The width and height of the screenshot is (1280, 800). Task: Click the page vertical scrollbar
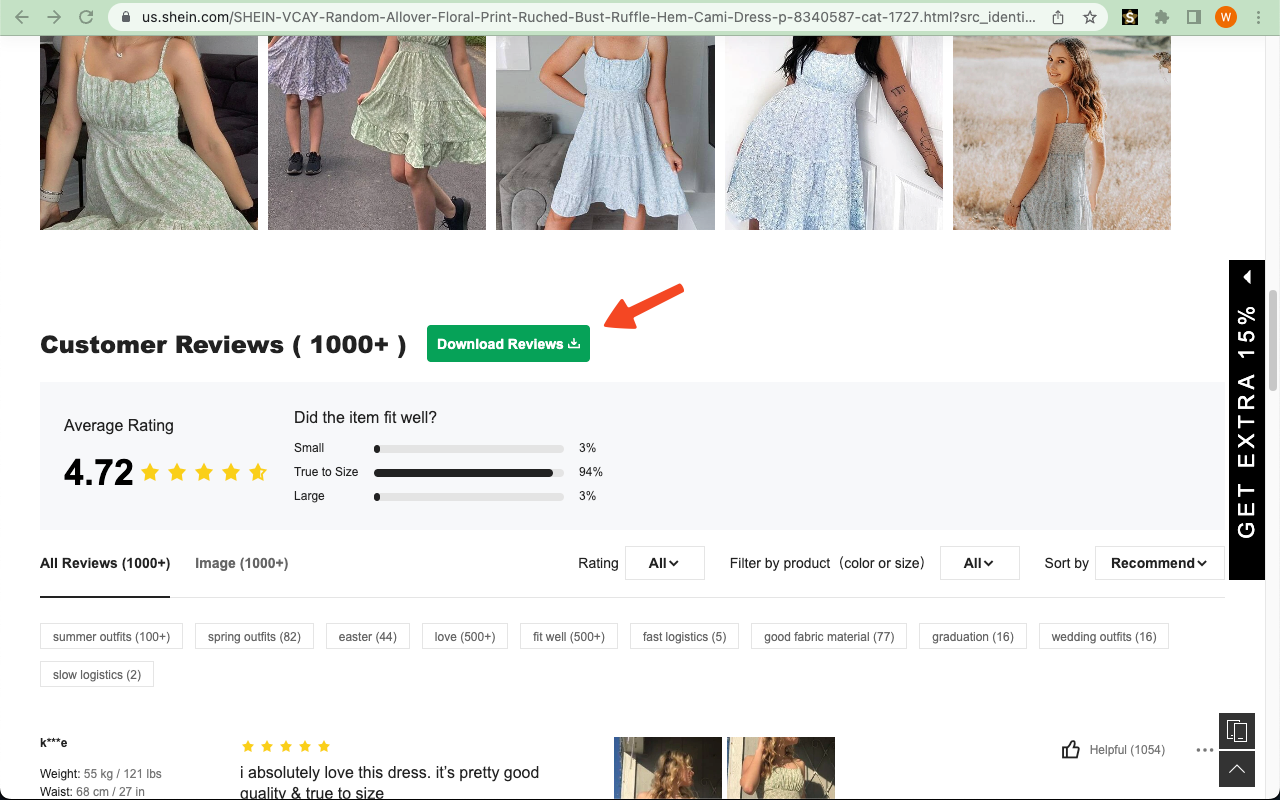click(1273, 340)
